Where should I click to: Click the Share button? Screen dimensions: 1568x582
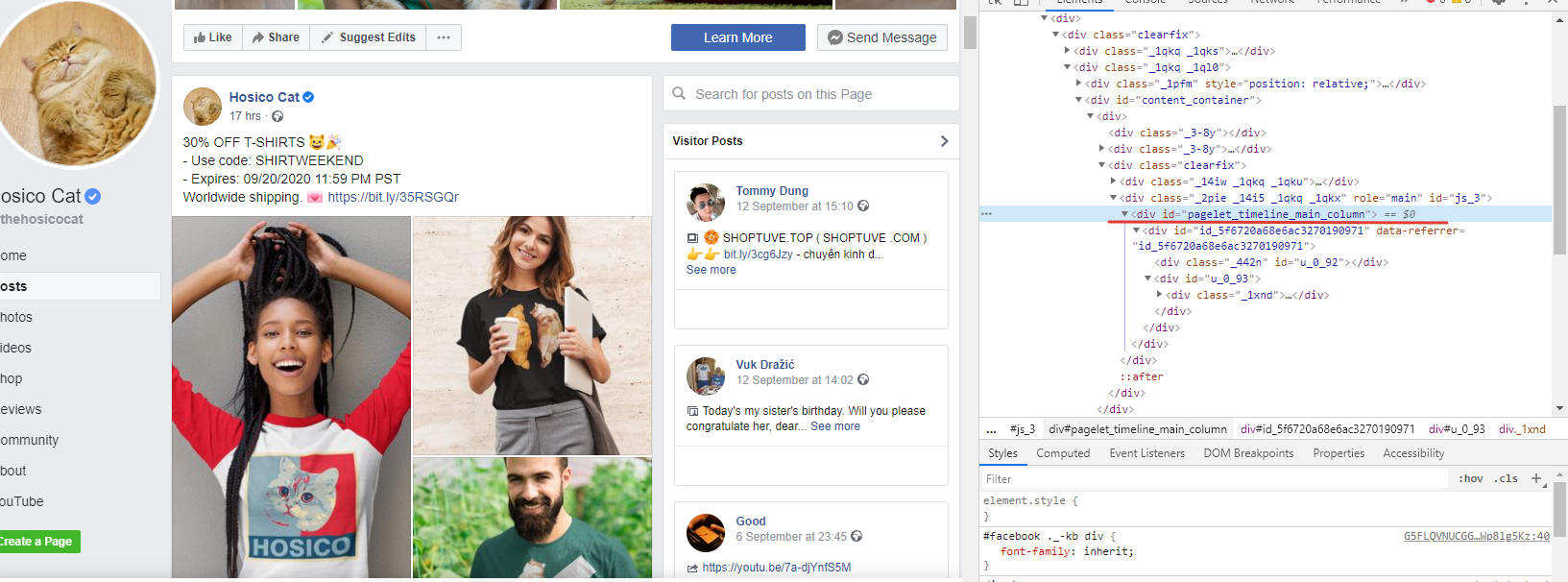click(276, 37)
